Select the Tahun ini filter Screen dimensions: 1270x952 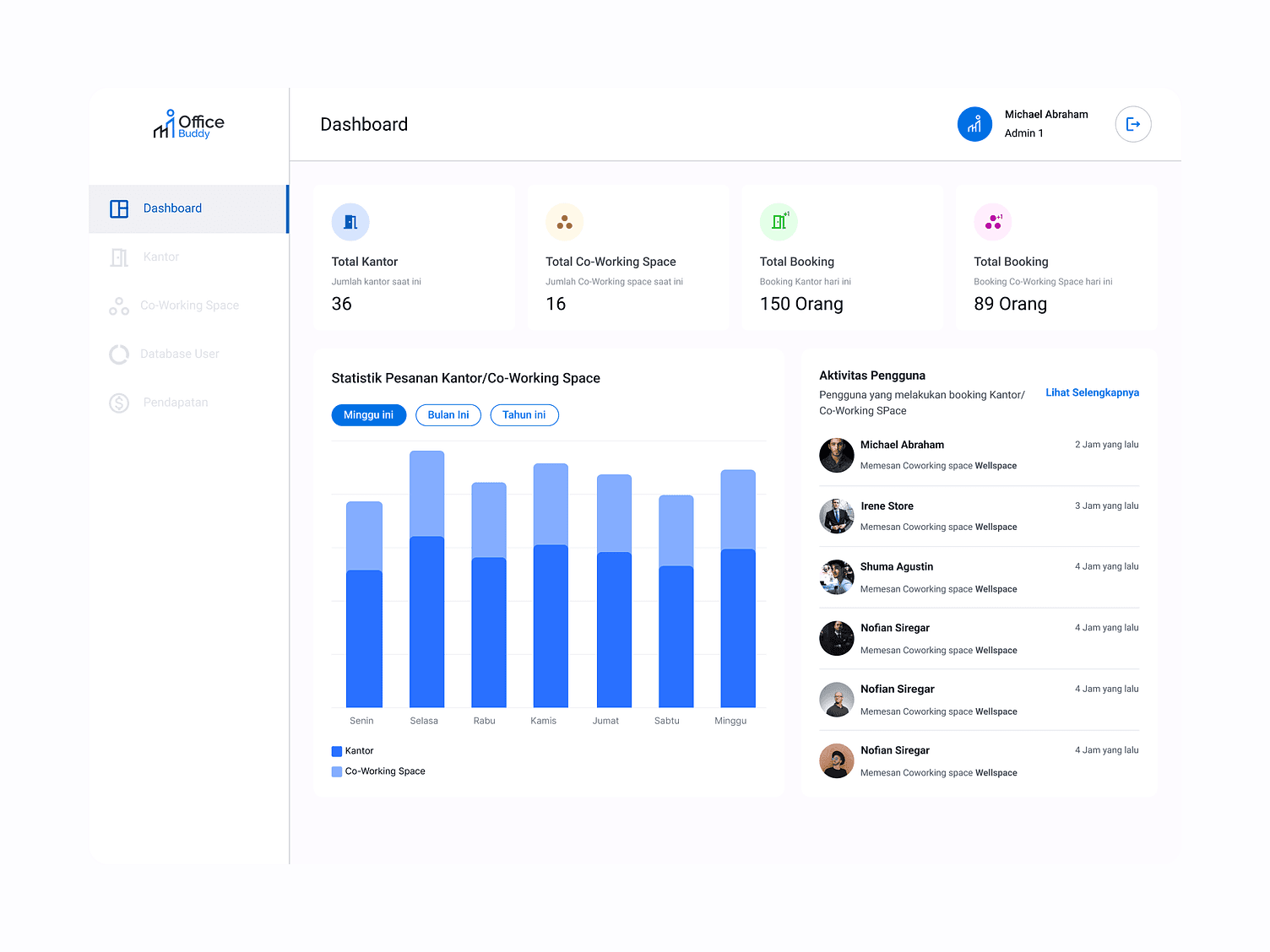524,415
